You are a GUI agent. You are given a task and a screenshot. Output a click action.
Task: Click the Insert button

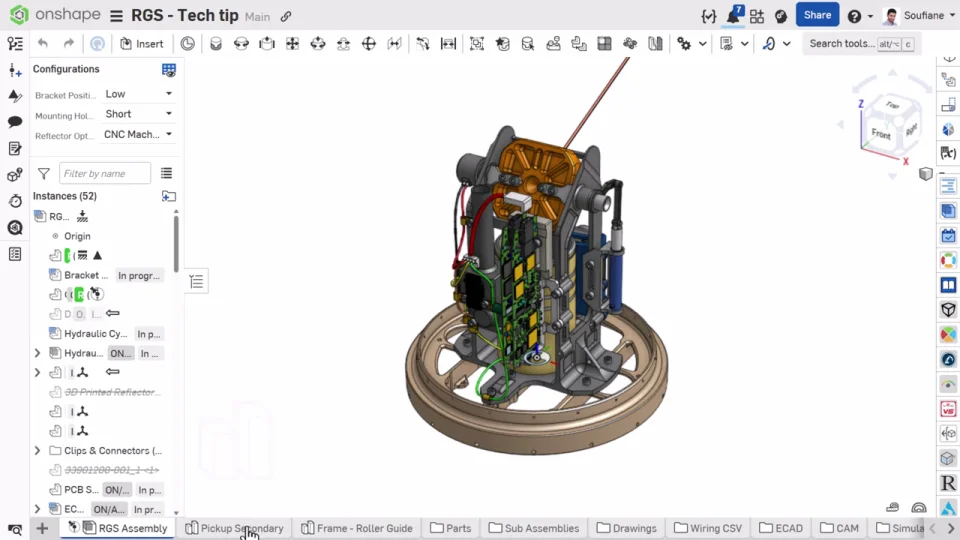(x=142, y=43)
